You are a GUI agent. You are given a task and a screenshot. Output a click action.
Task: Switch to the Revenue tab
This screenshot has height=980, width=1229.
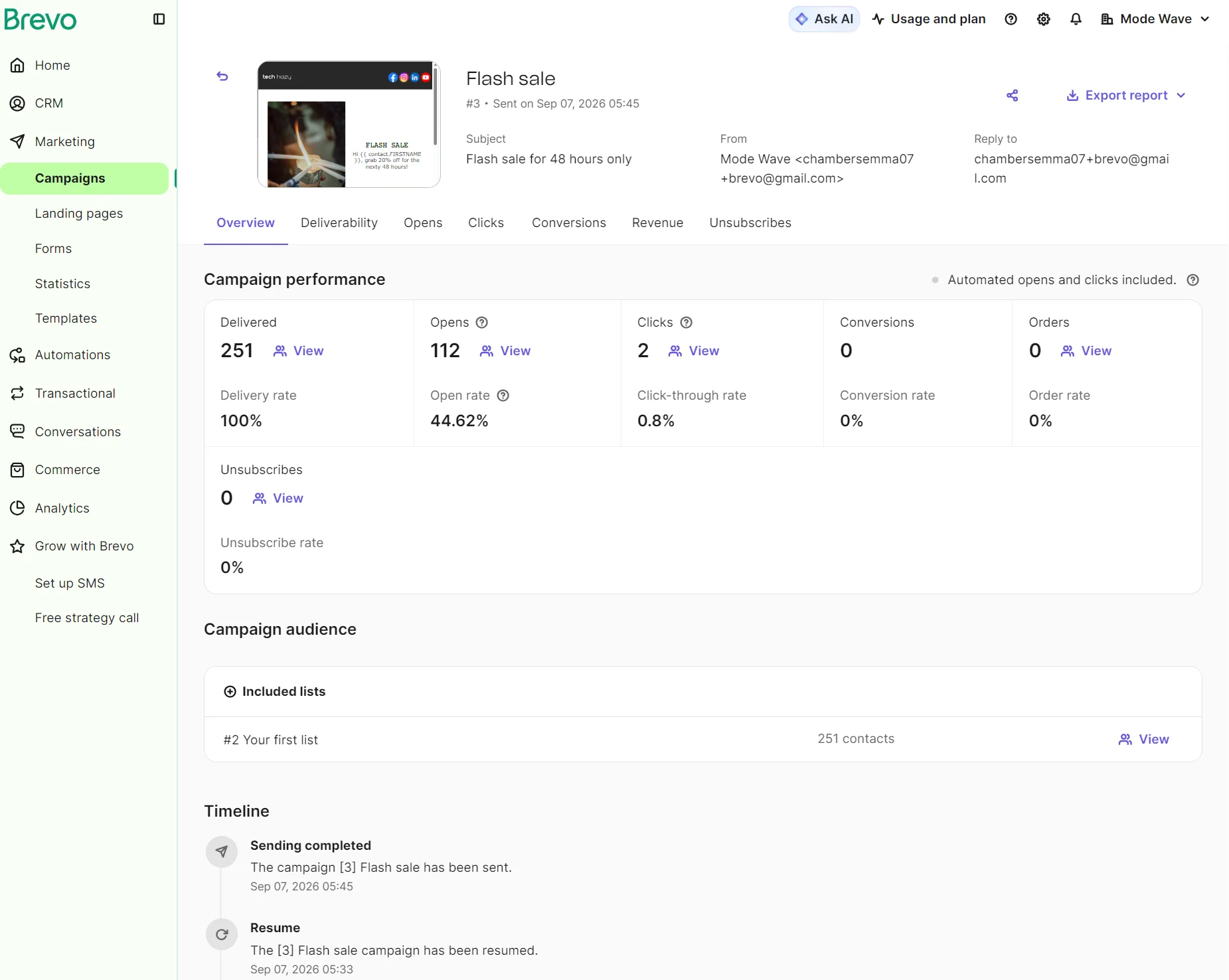657,223
